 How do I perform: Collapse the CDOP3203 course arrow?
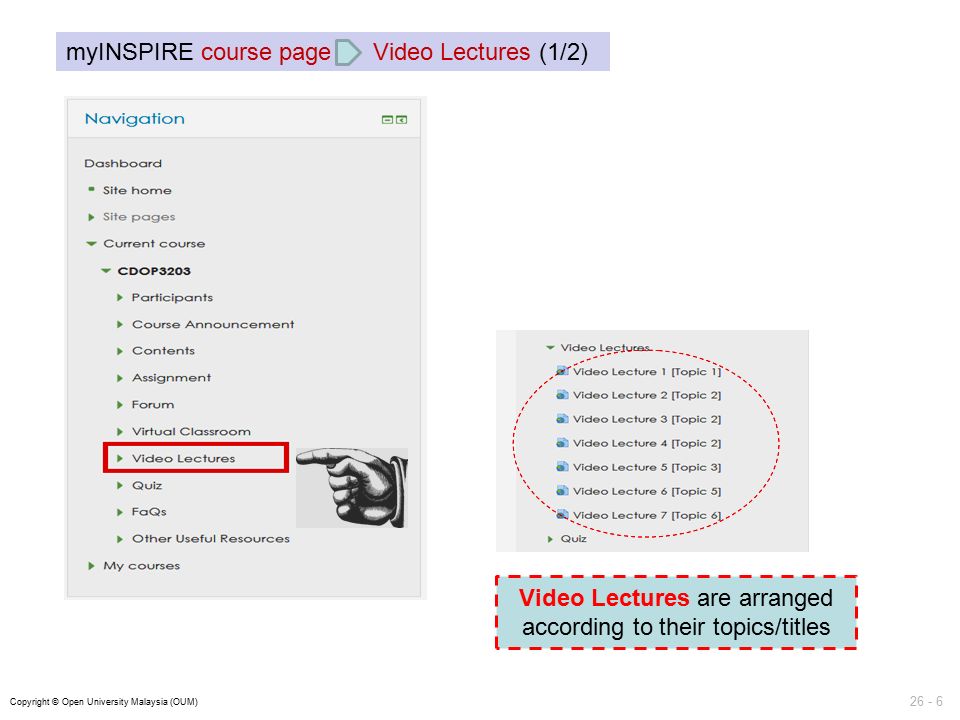[x=106, y=271]
